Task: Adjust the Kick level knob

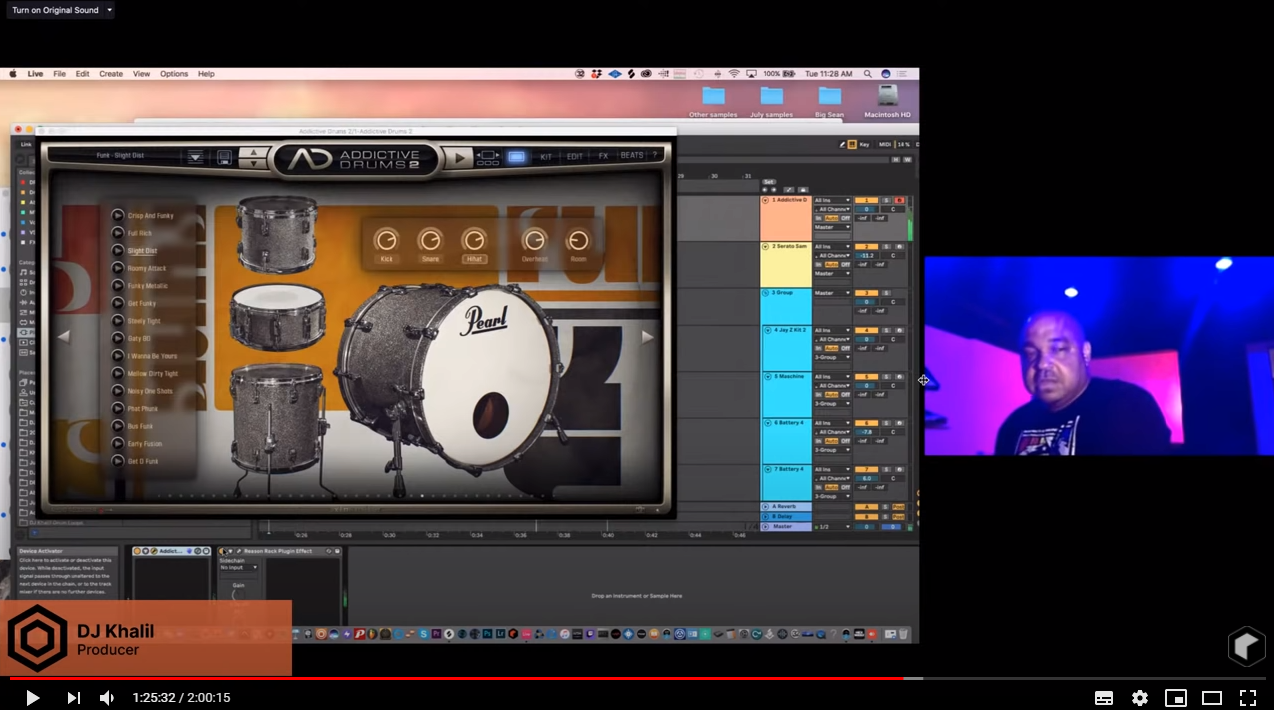Action: [x=386, y=240]
